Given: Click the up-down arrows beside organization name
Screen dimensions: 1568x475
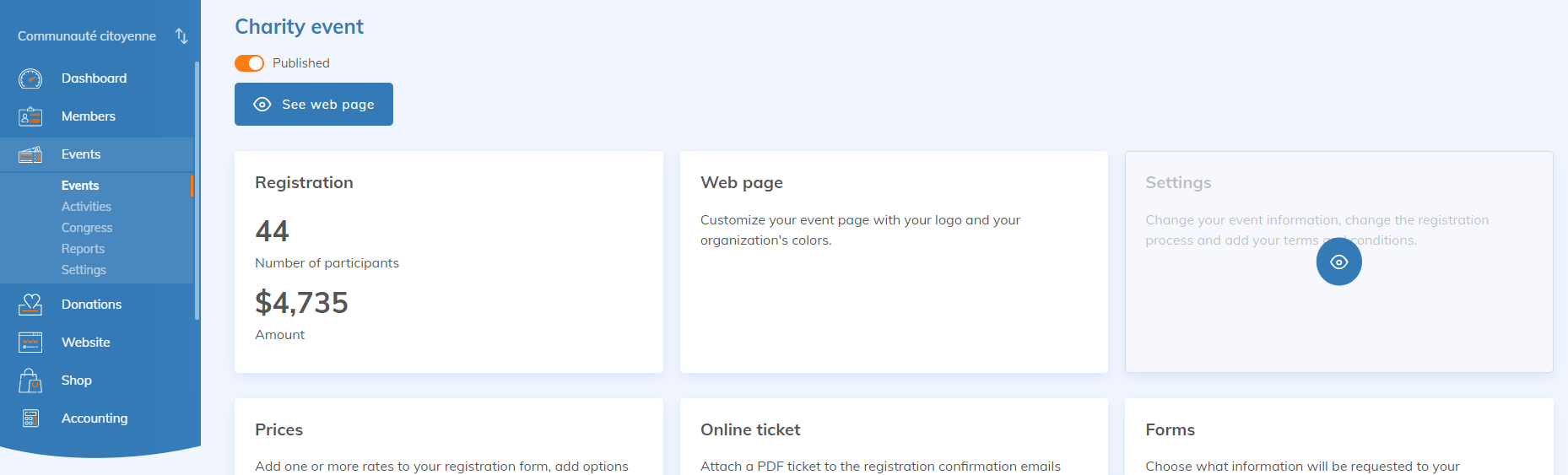Looking at the screenshot, I should pyautogui.click(x=181, y=36).
